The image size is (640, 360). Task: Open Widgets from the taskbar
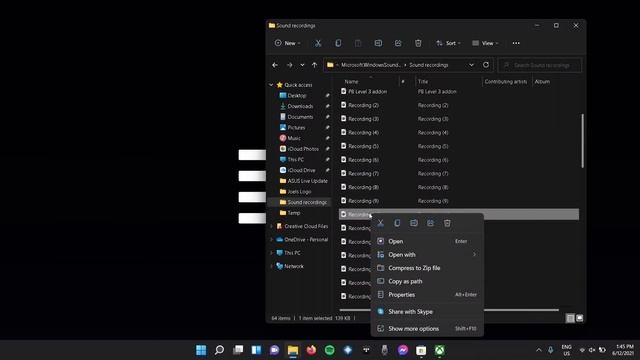[x=256, y=350]
